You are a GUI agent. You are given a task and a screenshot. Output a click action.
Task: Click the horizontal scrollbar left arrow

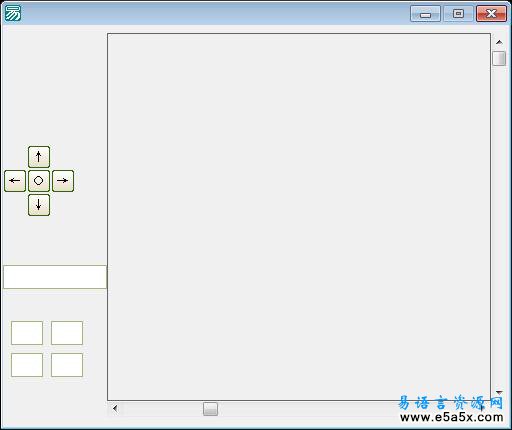115,409
